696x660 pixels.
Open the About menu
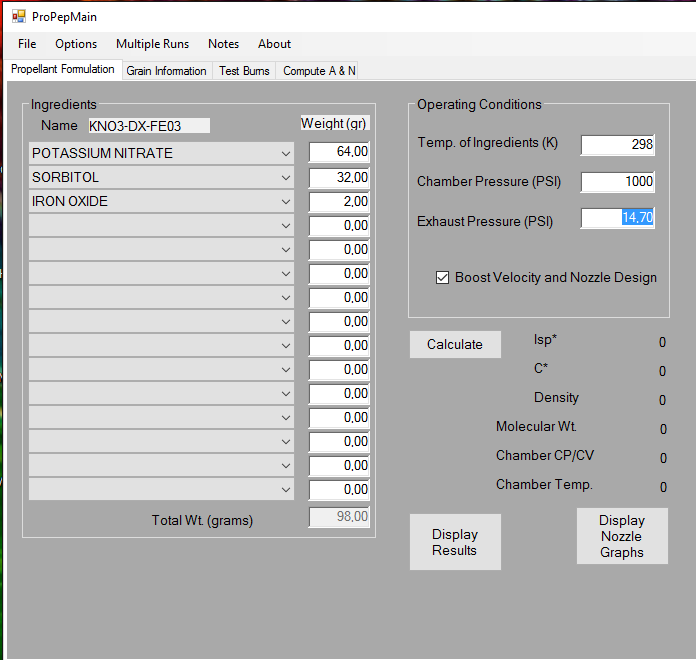(x=274, y=44)
